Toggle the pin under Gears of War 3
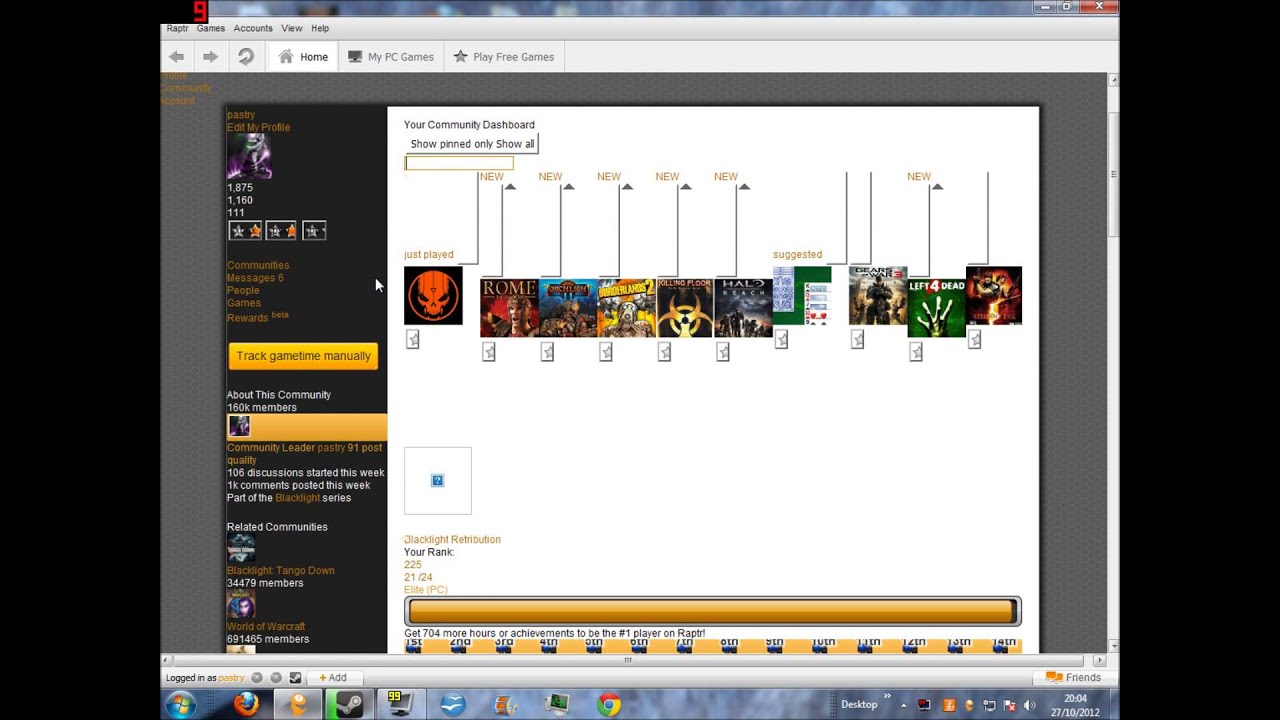 pos(857,340)
